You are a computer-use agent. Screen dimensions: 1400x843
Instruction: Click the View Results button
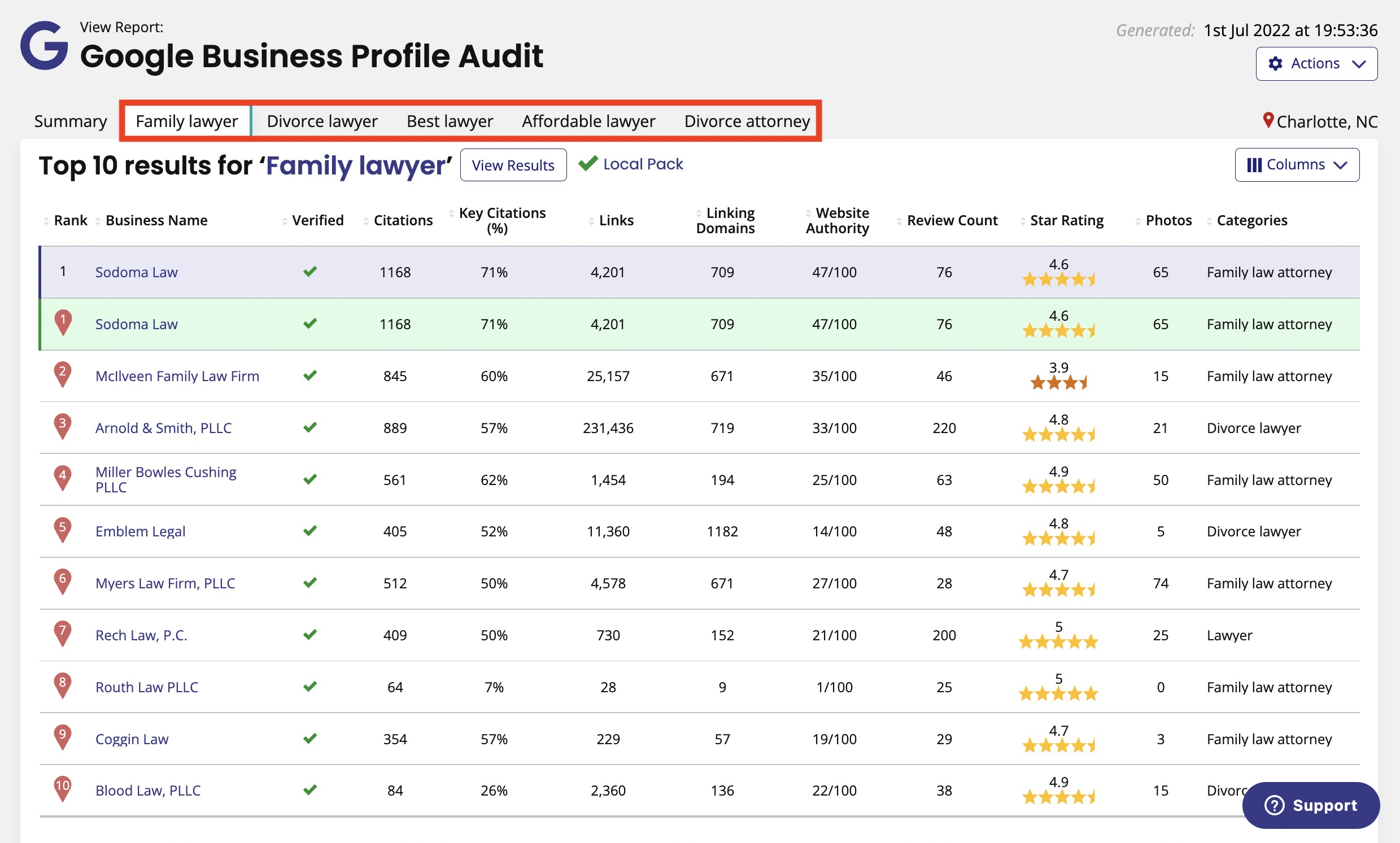[513, 165]
